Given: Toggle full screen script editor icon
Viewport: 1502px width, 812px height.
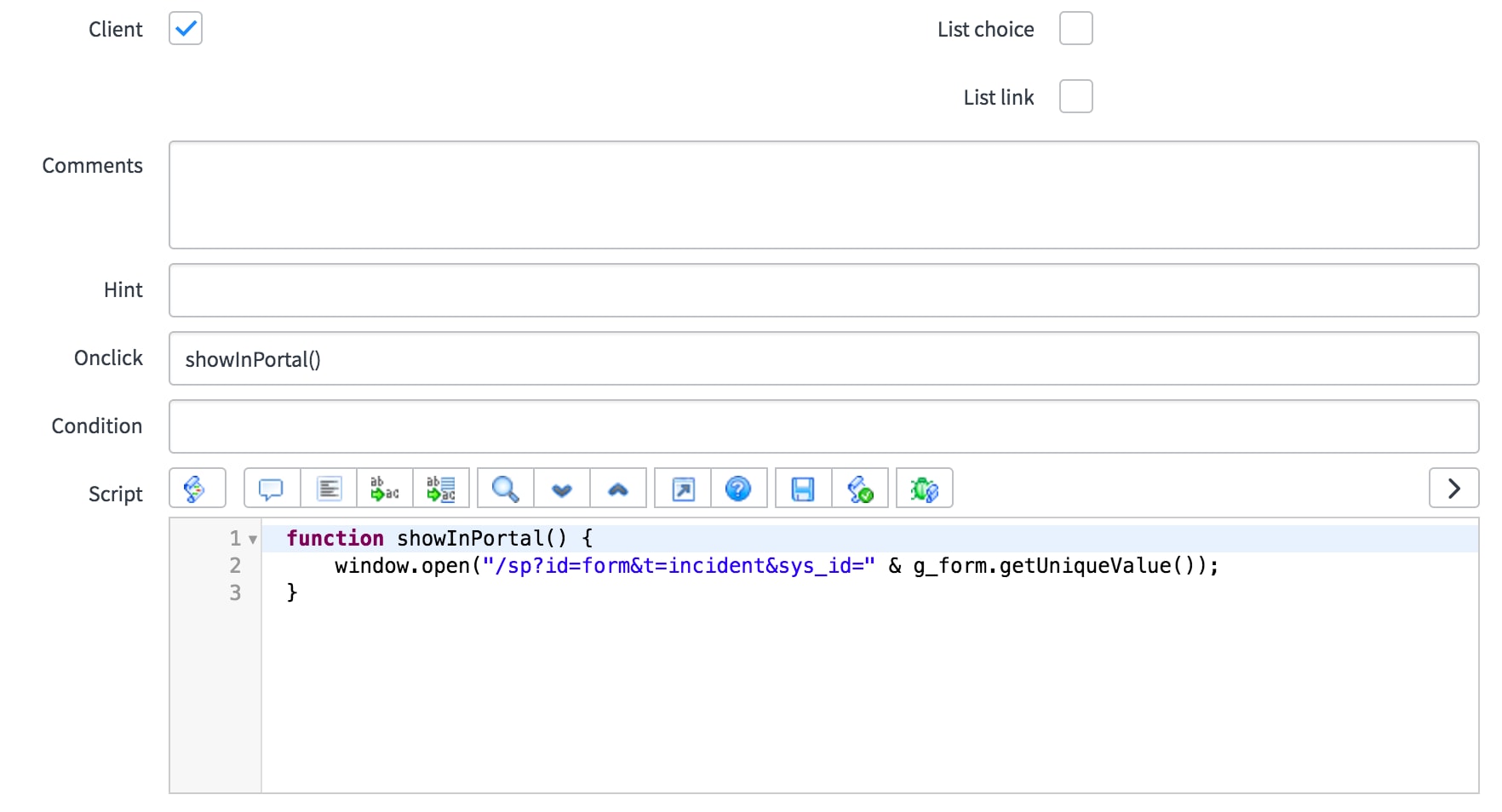Looking at the screenshot, I should [x=683, y=489].
